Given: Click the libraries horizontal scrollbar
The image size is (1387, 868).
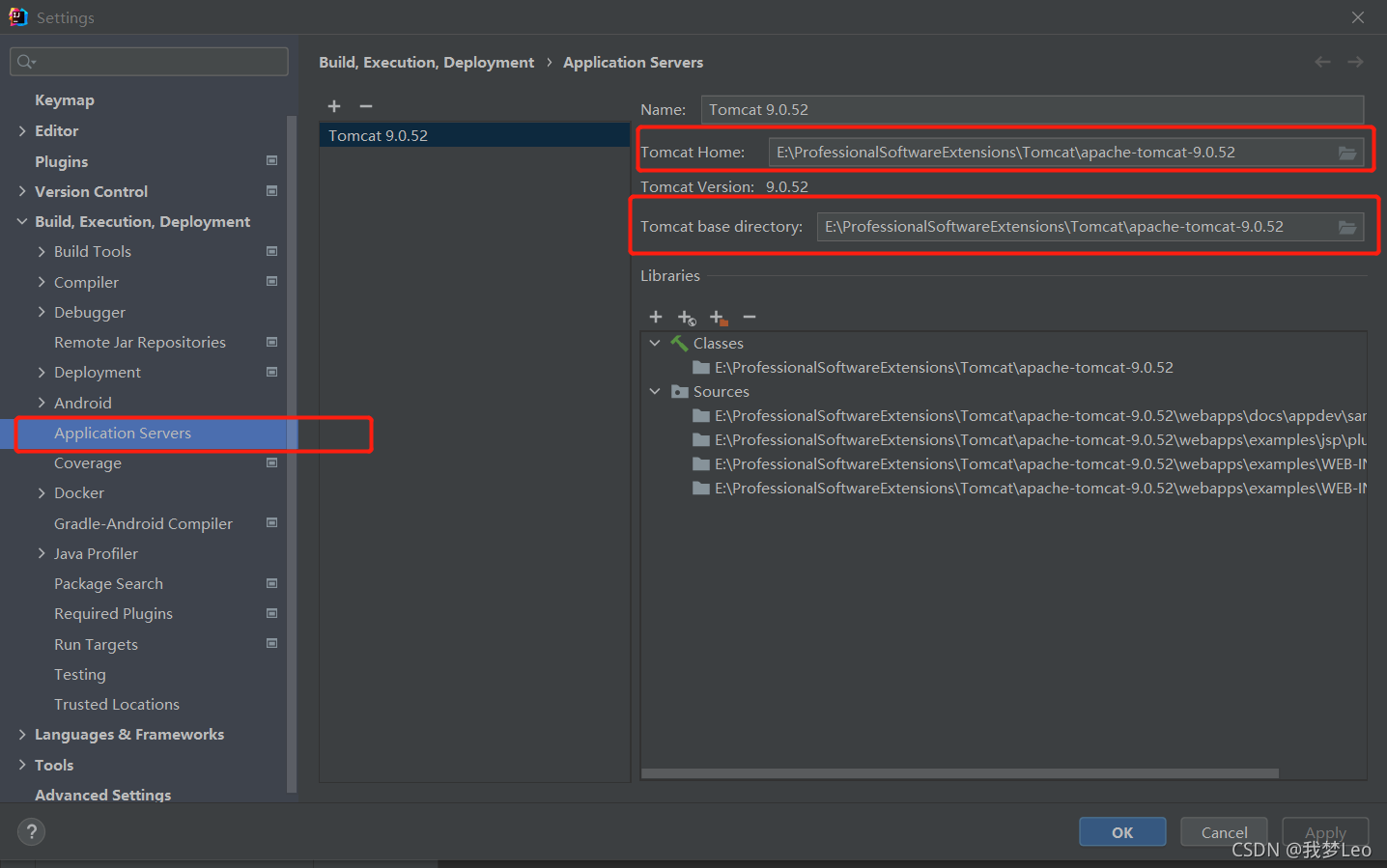Looking at the screenshot, I should point(960,773).
